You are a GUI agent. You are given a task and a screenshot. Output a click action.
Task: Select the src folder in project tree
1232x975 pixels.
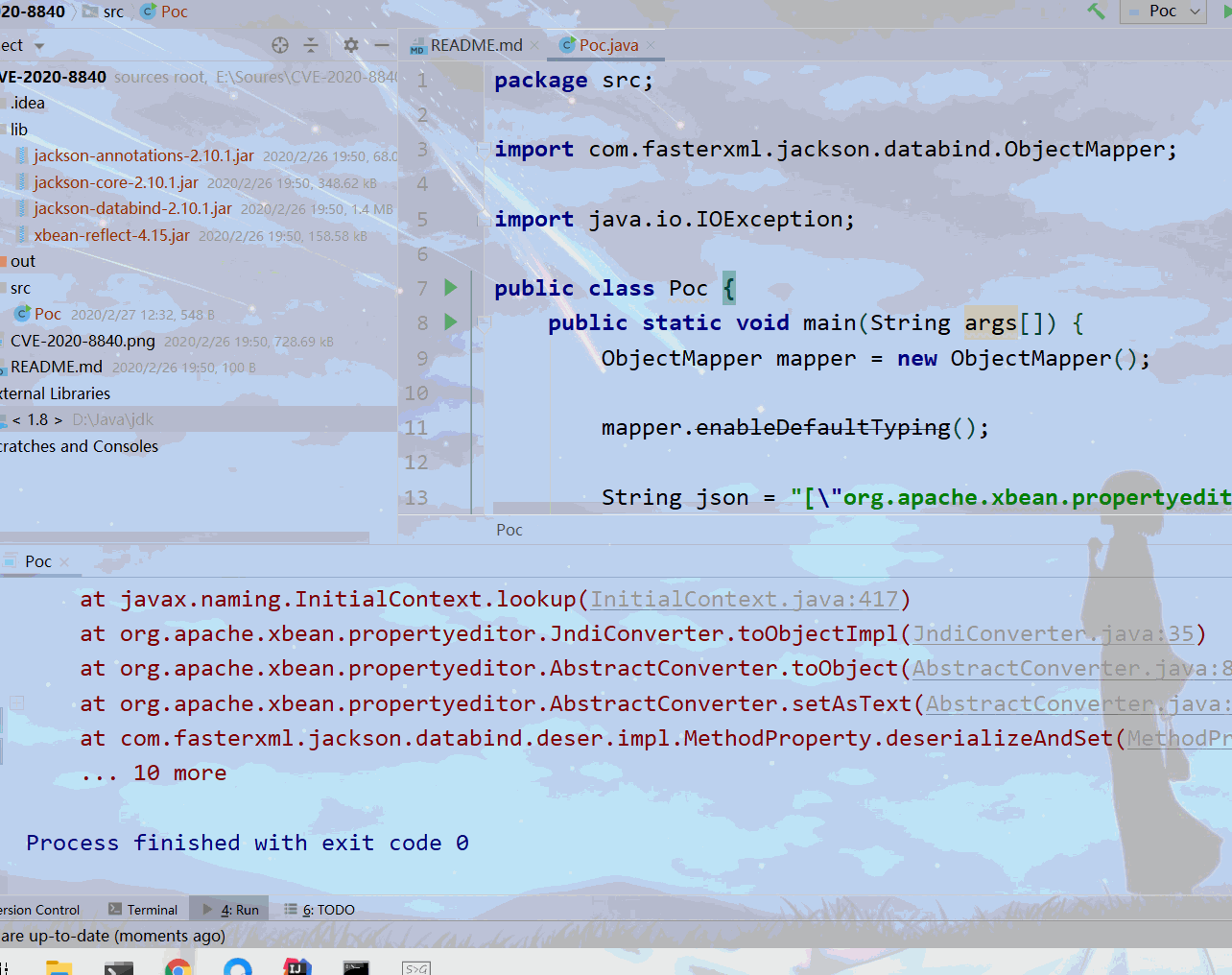click(20, 288)
